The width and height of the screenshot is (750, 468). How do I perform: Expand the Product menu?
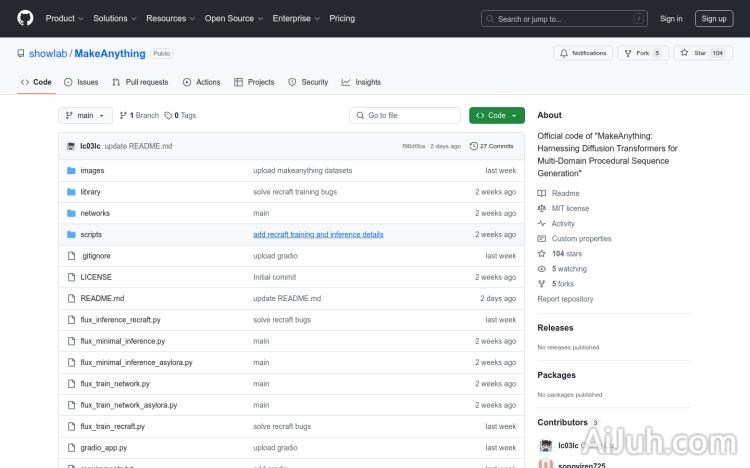63,18
